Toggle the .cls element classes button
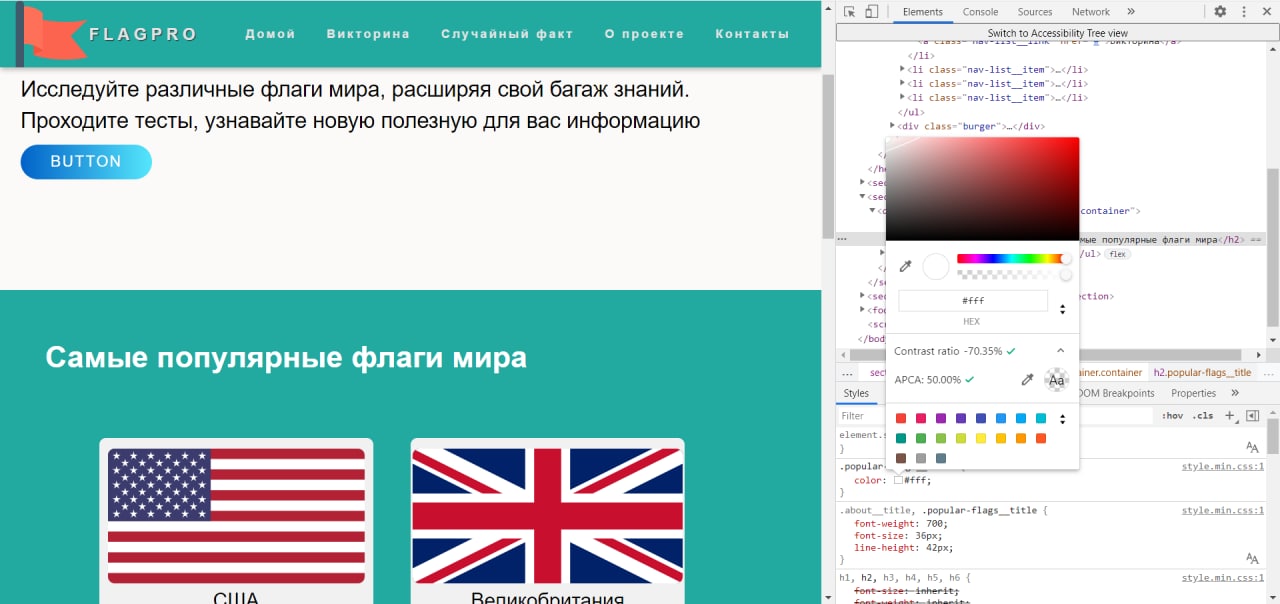This screenshot has height=604, width=1280. click(1204, 416)
